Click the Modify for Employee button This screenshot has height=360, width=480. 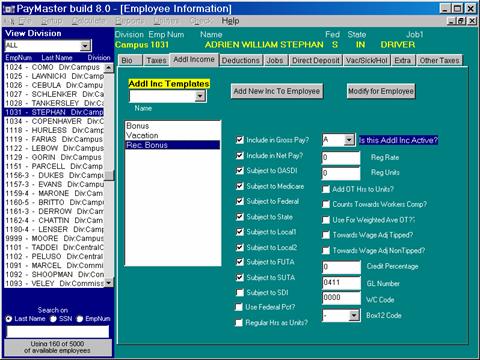381,91
